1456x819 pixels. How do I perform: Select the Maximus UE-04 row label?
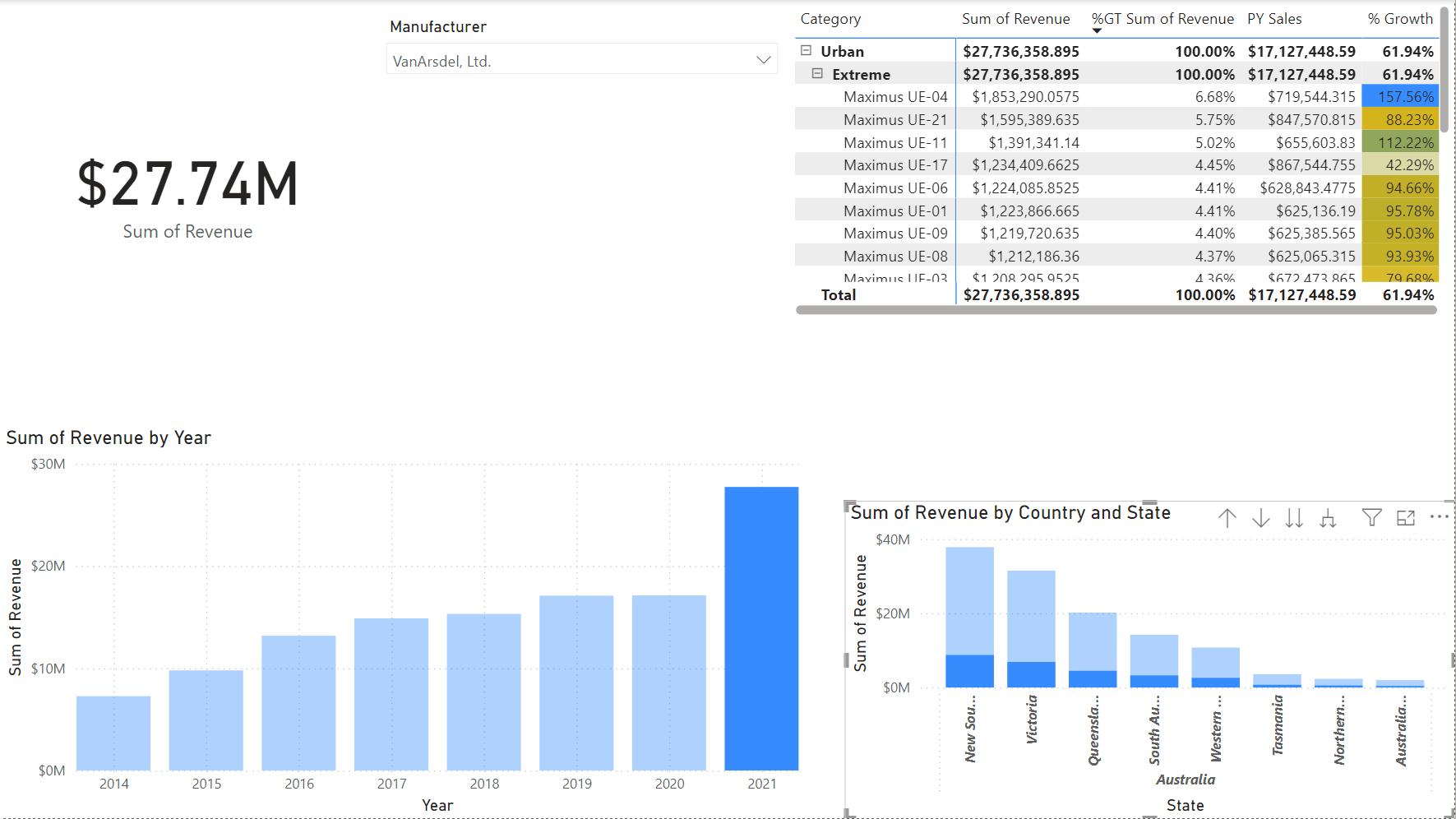[x=895, y=97]
